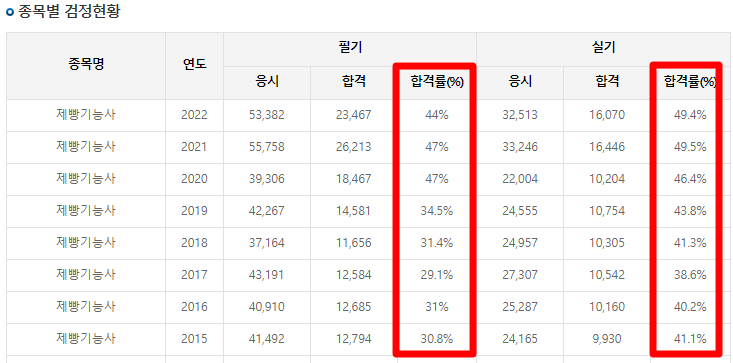Select the 연도 column header
The height and width of the screenshot is (363, 733).
194,64
